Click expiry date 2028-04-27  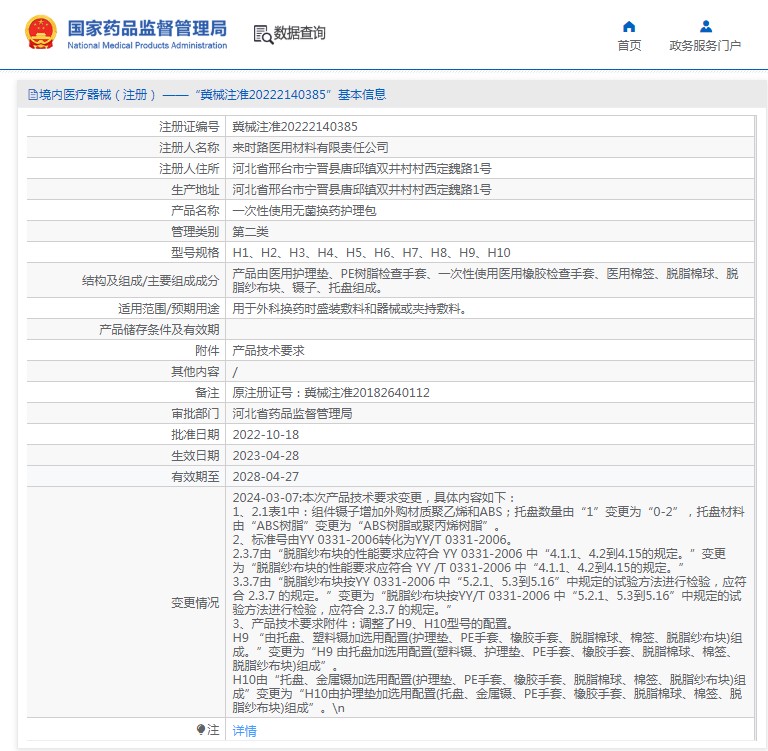click(x=265, y=477)
